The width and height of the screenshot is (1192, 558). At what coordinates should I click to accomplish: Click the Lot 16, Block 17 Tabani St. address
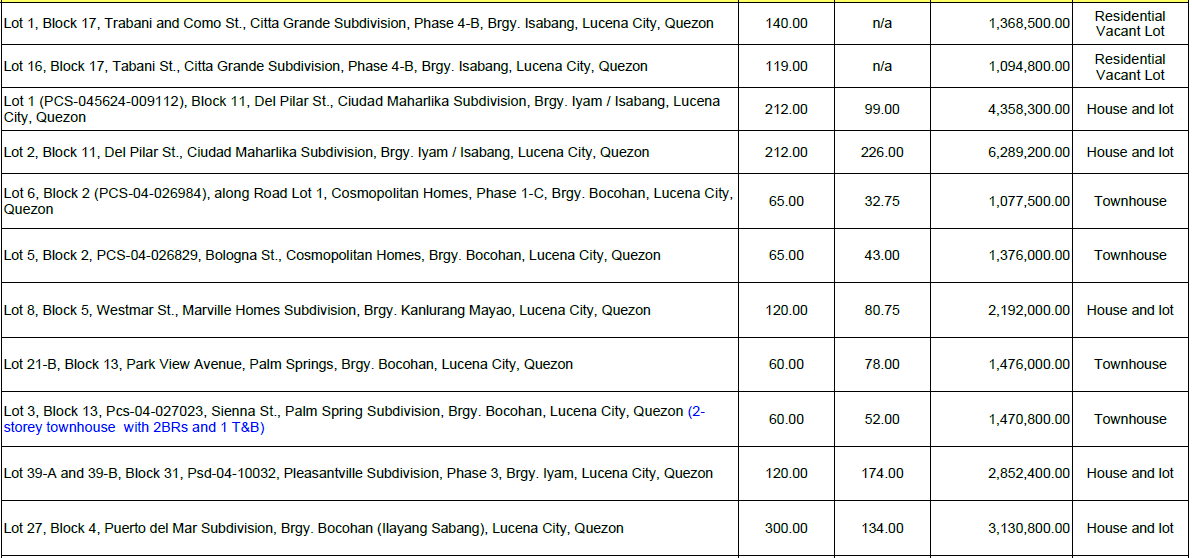[x=326, y=67]
